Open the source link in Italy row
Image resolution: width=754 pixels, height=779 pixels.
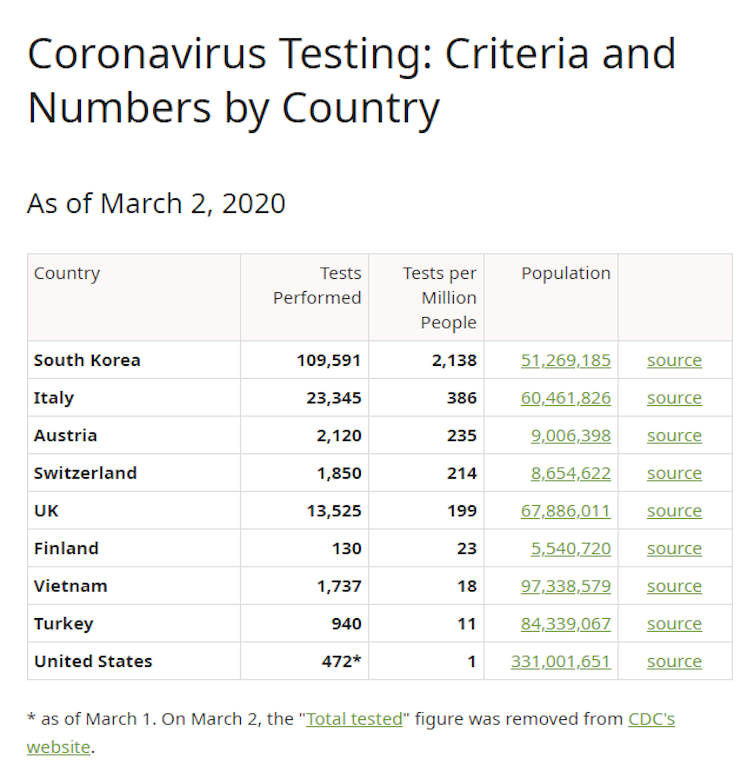coord(674,398)
